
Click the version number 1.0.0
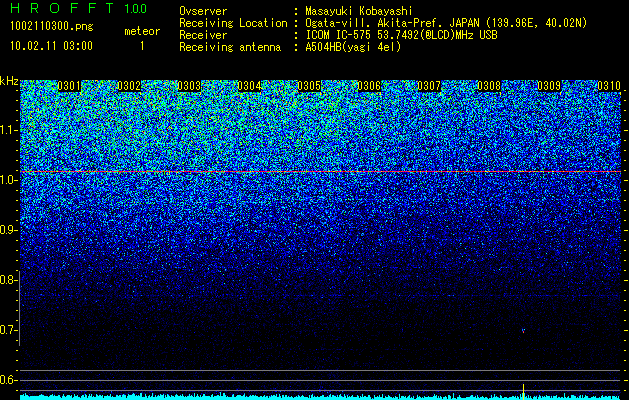[136, 8]
